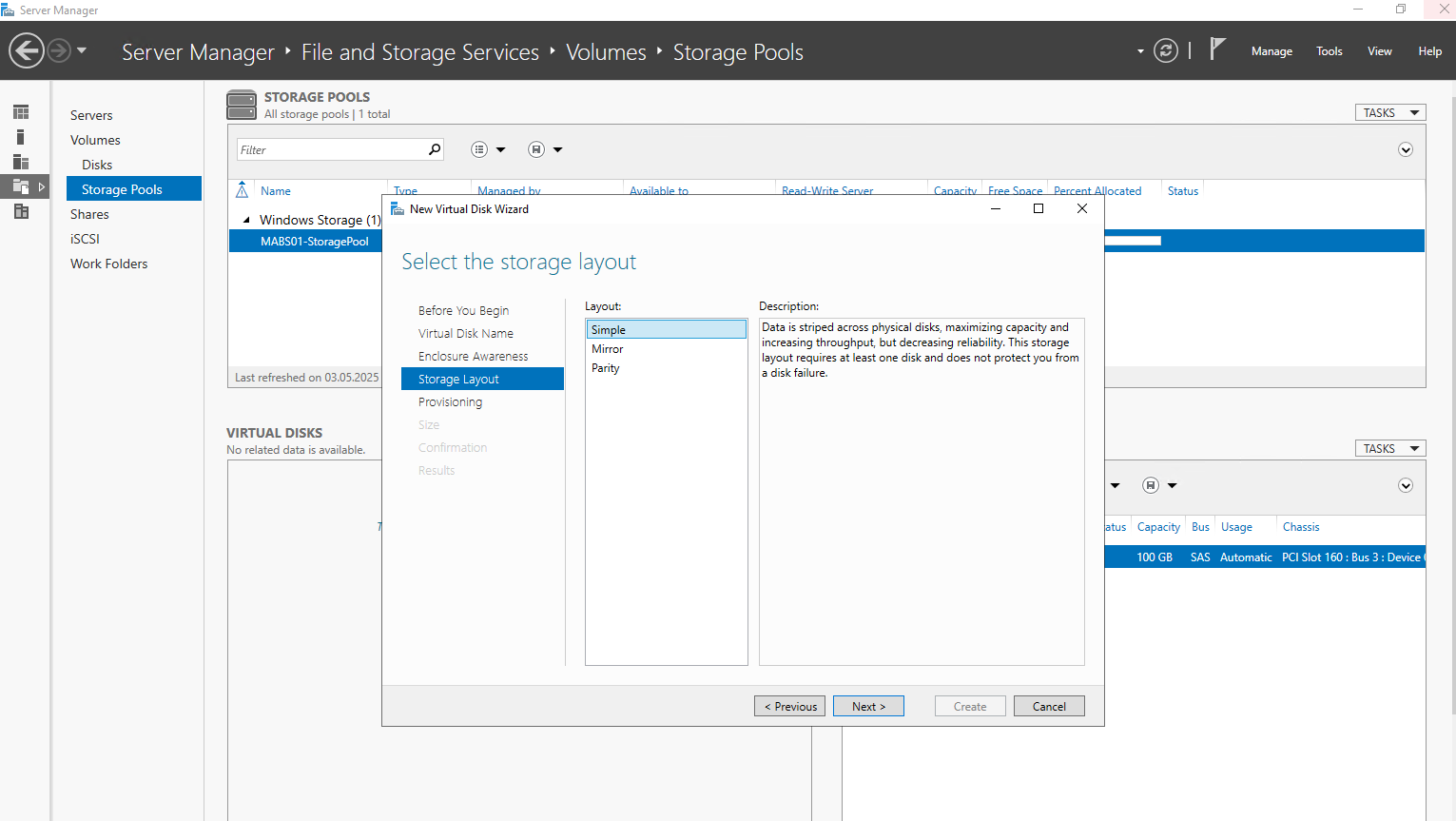Open the navigation history dropdown arrow

tap(82, 50)
